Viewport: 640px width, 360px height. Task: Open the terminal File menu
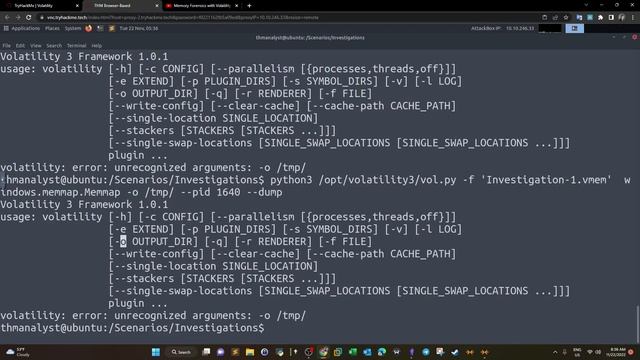pos(7,46)
